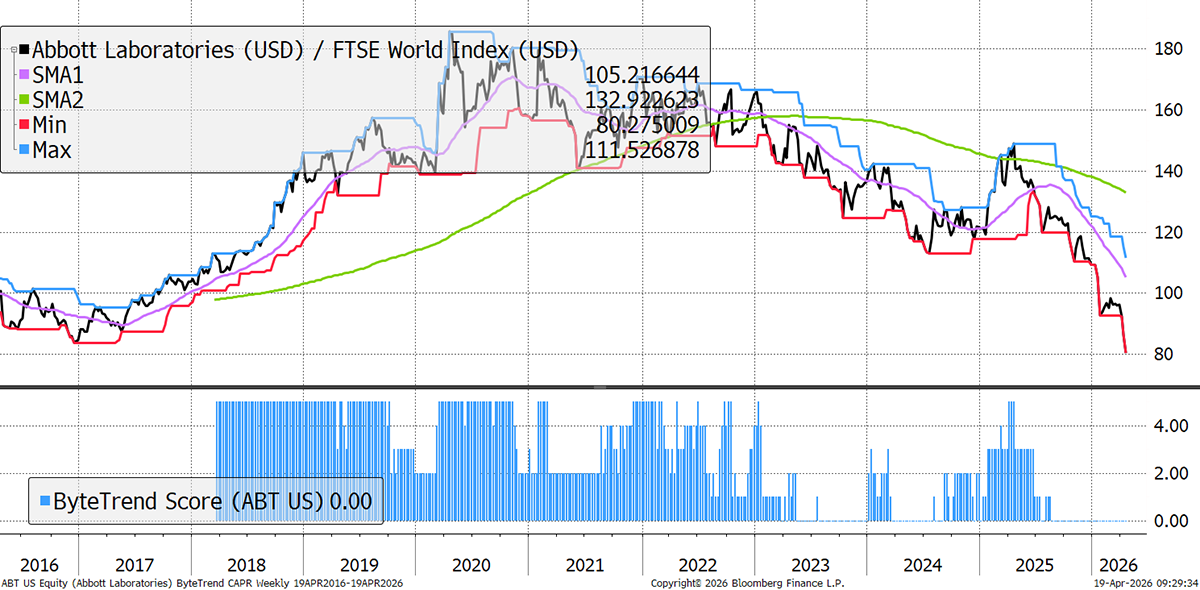Click the 0.00 score axis label

(x=1169, y=521)
